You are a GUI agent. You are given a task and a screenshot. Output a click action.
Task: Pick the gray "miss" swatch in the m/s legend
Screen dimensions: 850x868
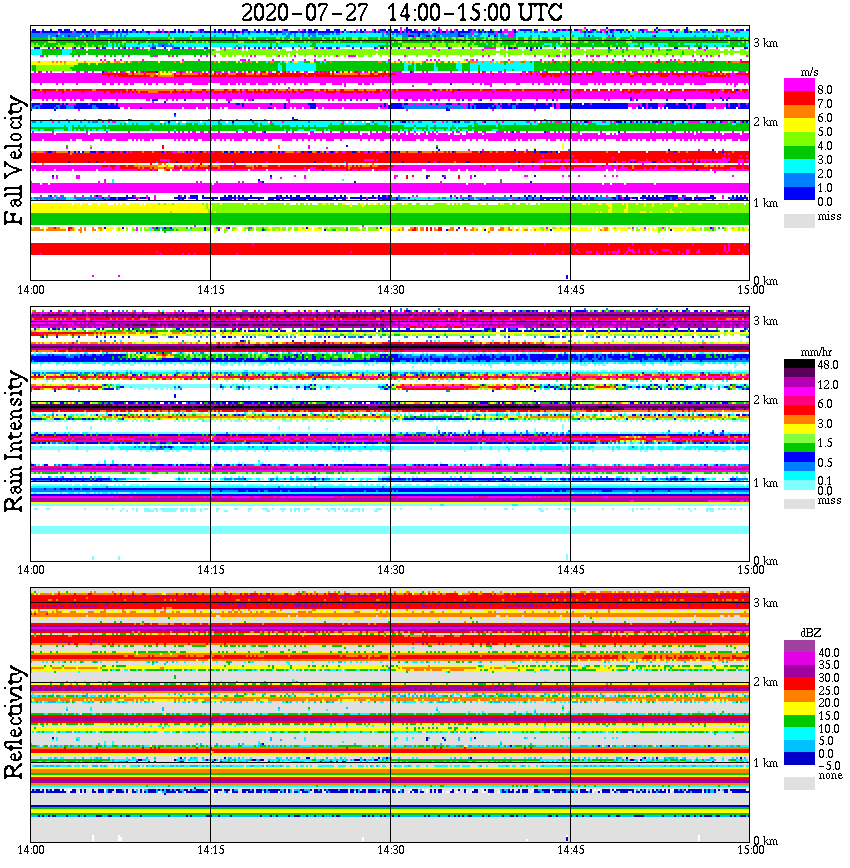(x=799, y=220)
